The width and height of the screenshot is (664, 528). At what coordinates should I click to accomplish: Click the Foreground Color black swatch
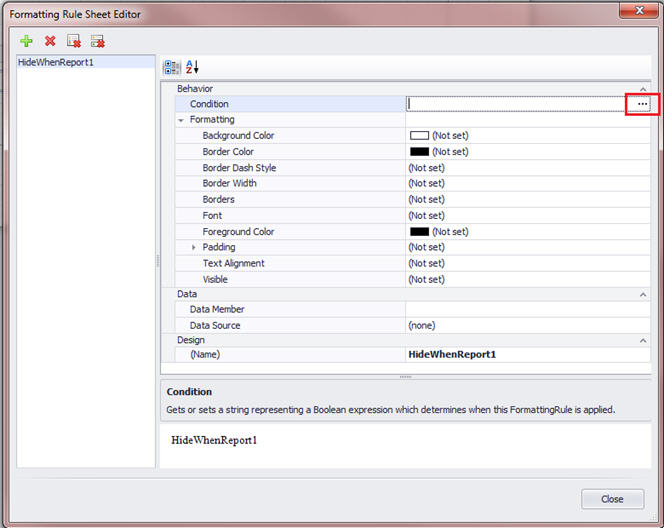pyautogui.click(x=419, y=232)
